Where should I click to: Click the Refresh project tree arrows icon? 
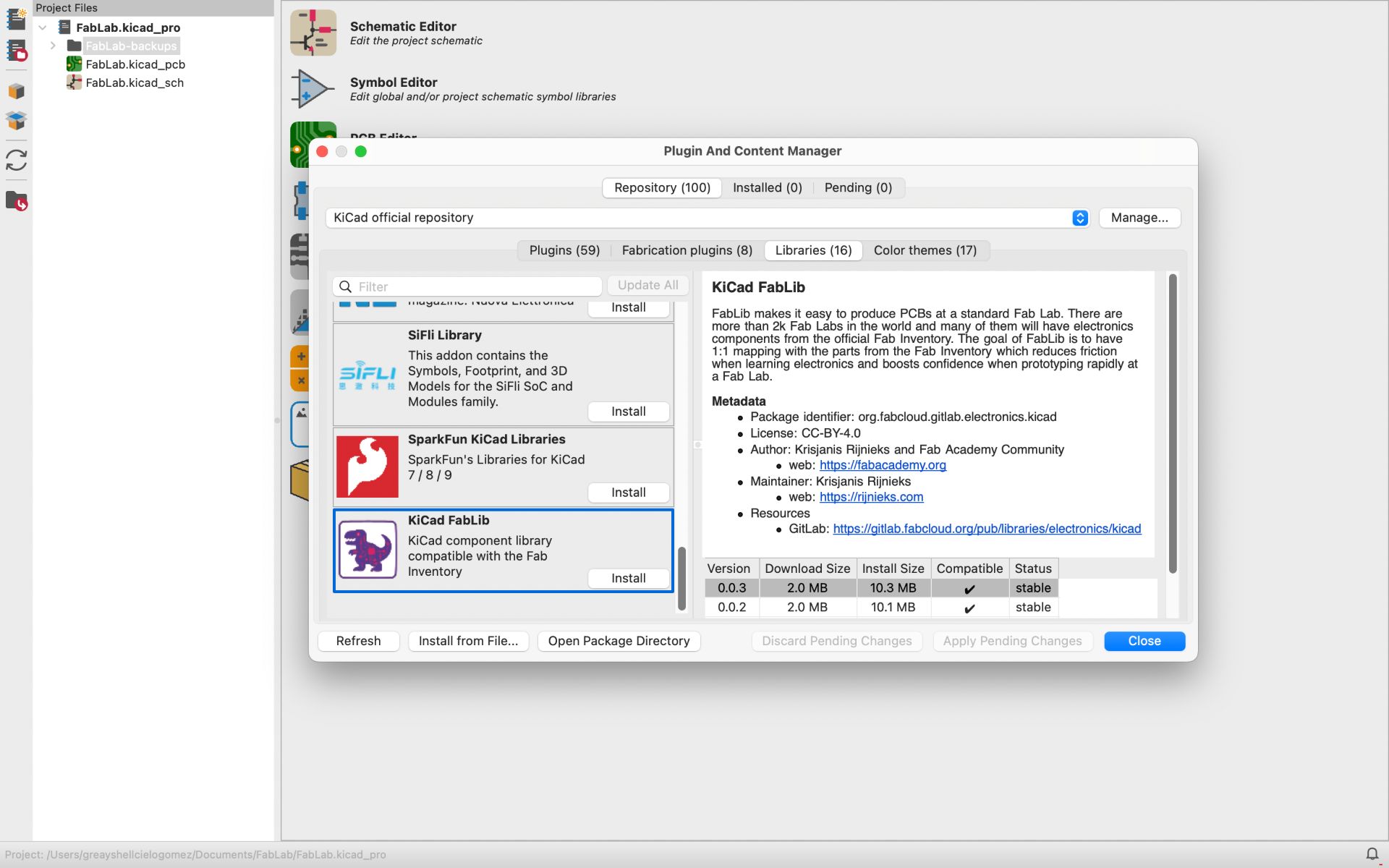tap(16, 160)
